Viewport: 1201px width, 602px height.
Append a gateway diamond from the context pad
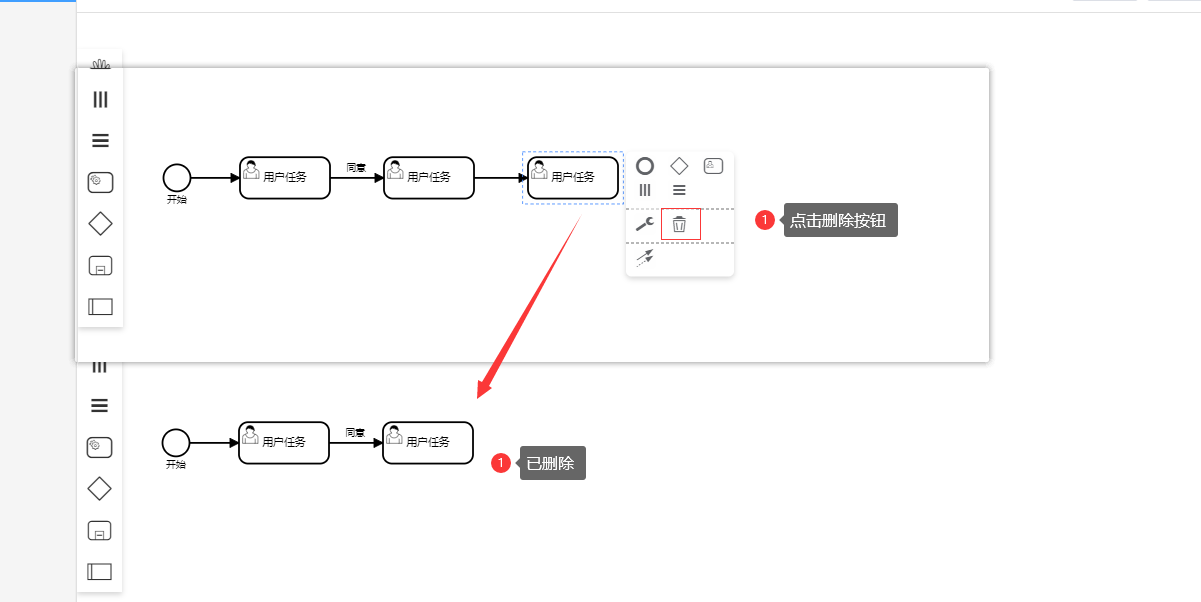(x=679, y=166)
